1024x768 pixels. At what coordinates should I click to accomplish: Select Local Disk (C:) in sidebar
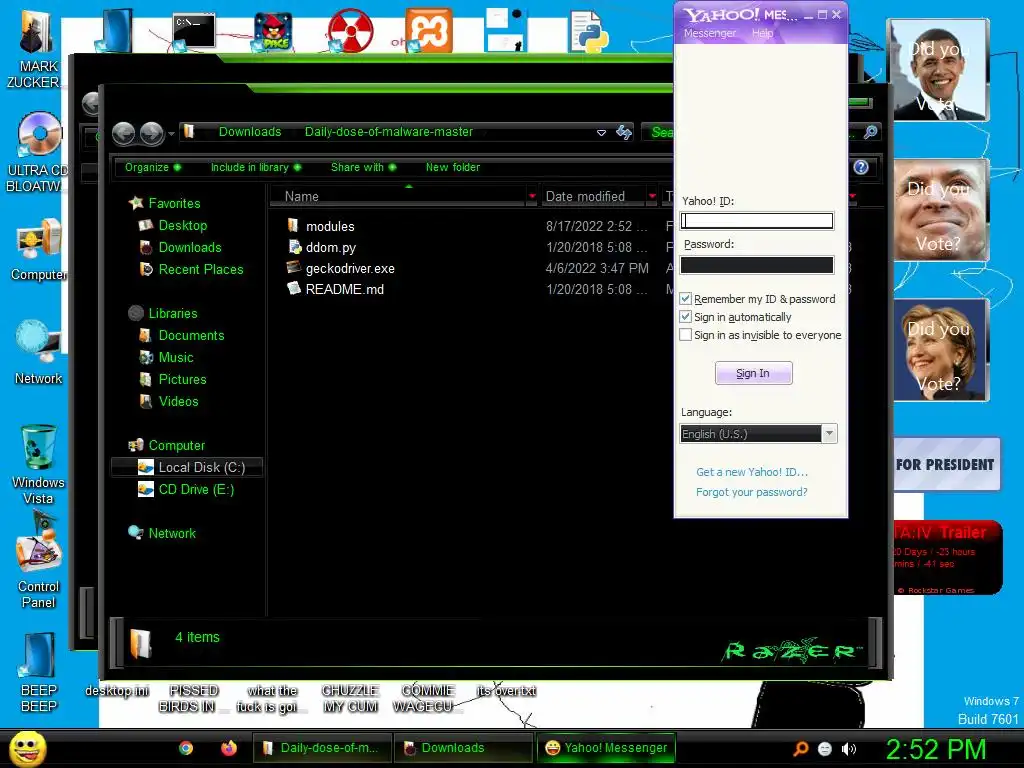point(187,467)
